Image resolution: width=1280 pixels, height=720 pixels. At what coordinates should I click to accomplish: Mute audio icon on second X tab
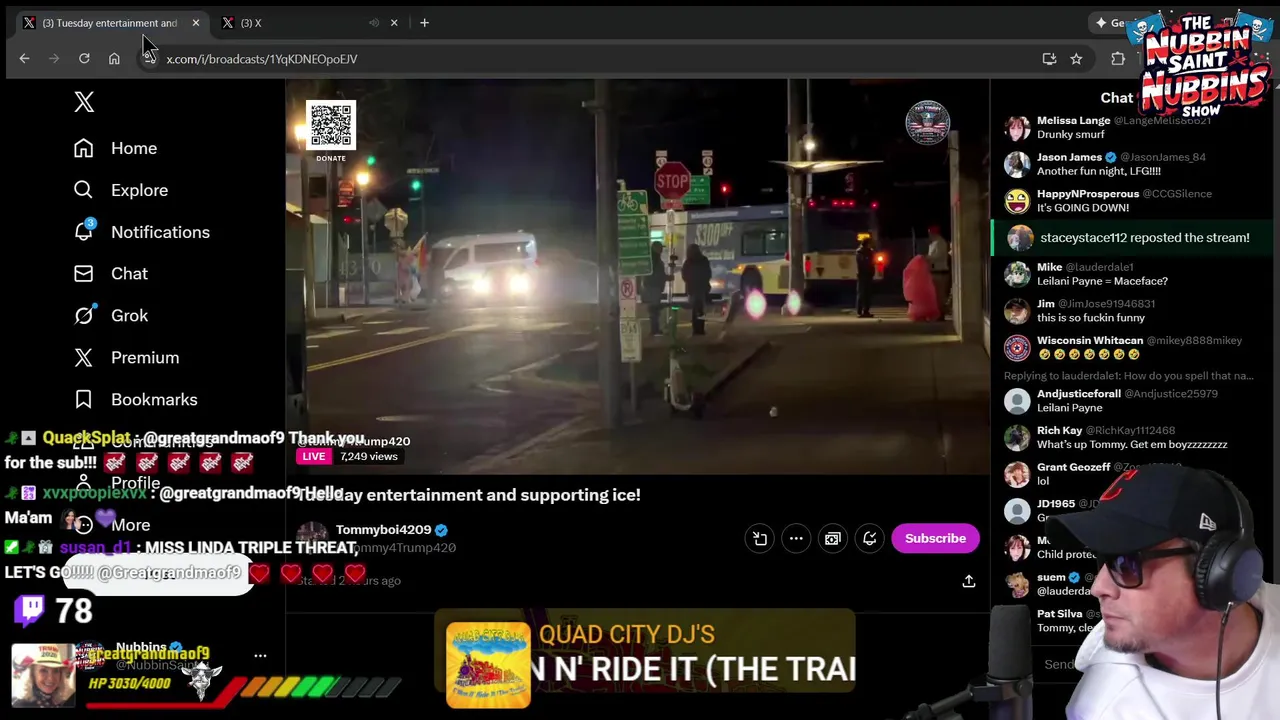click(374, 22)
